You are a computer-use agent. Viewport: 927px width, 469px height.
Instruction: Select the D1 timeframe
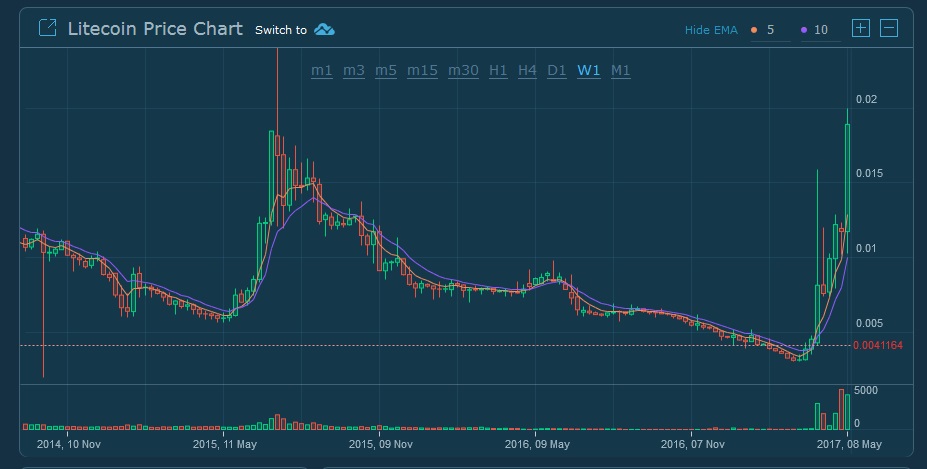556,70
